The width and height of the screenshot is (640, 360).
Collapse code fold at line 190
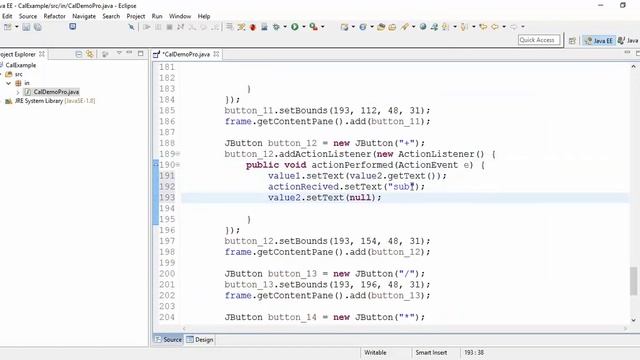[178, 165]
